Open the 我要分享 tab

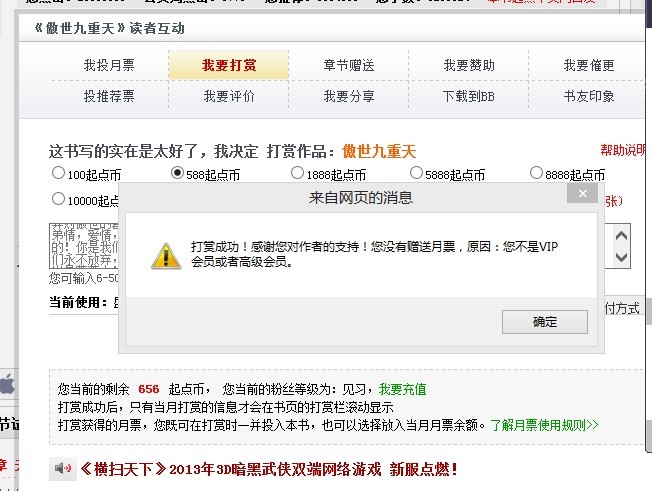[x=348, y=96]
